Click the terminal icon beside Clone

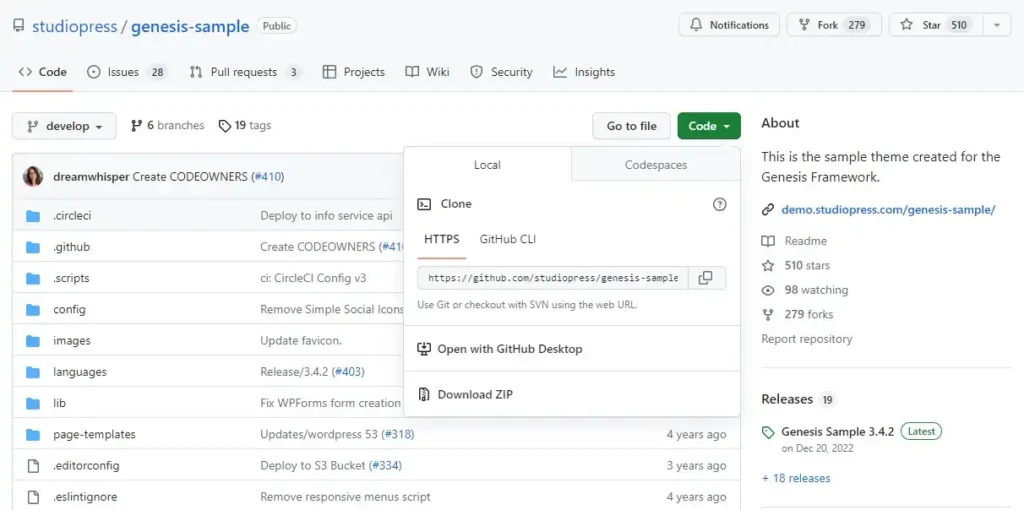click(x=424, y=204)
